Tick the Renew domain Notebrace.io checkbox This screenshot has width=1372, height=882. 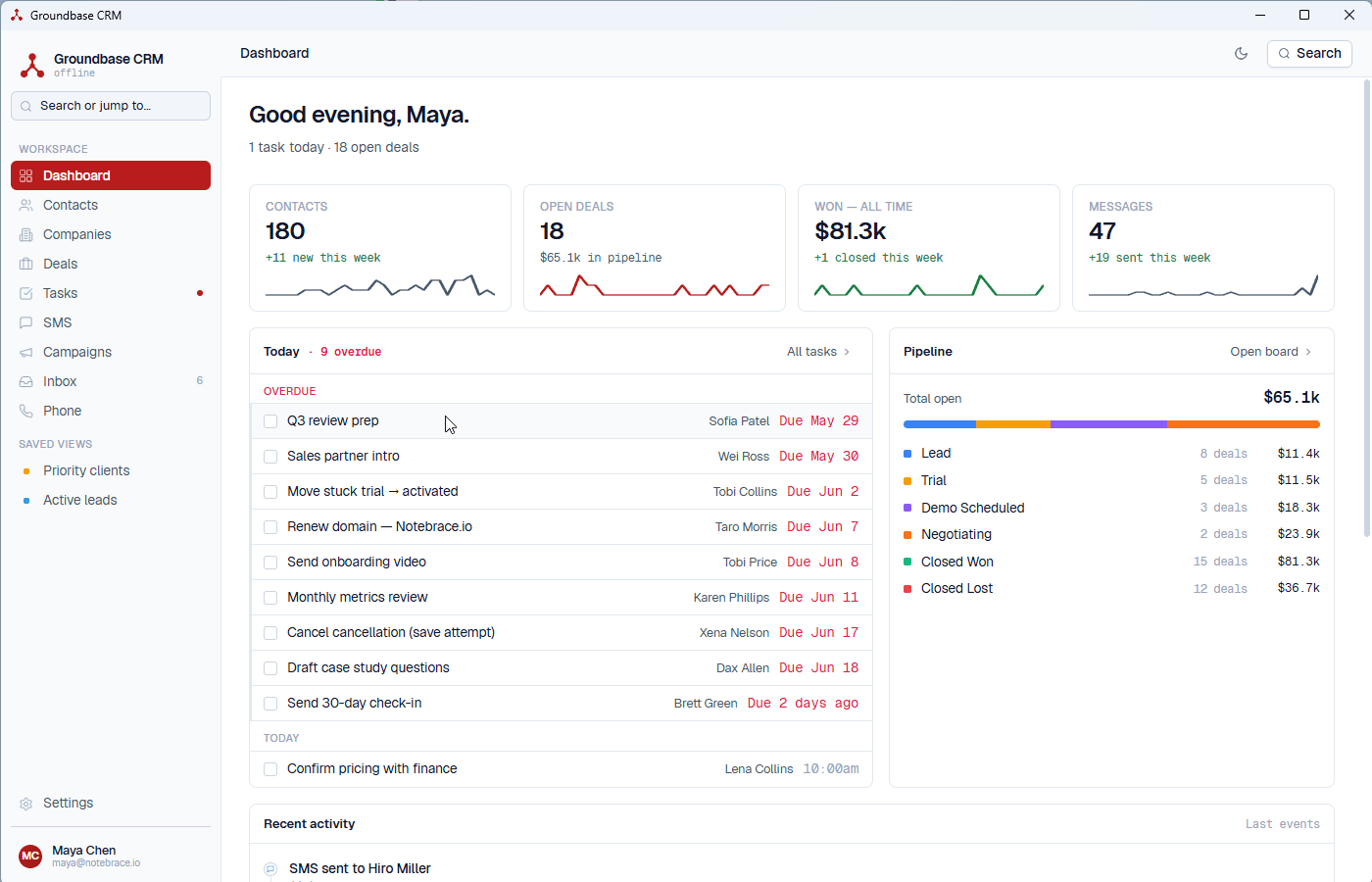[x=270, y=527]
